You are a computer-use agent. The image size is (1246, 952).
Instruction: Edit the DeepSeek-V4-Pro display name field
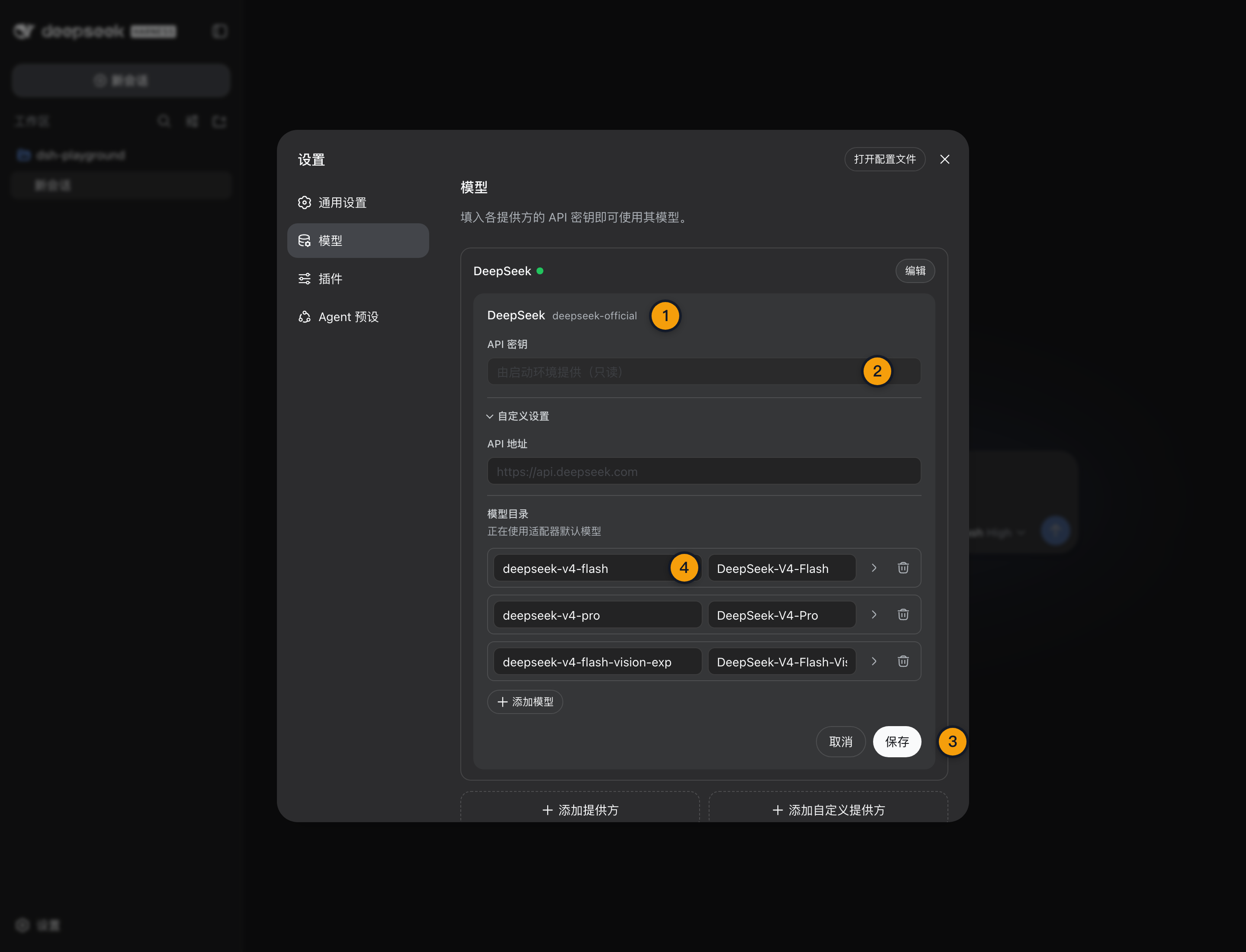tap(781, 615)
